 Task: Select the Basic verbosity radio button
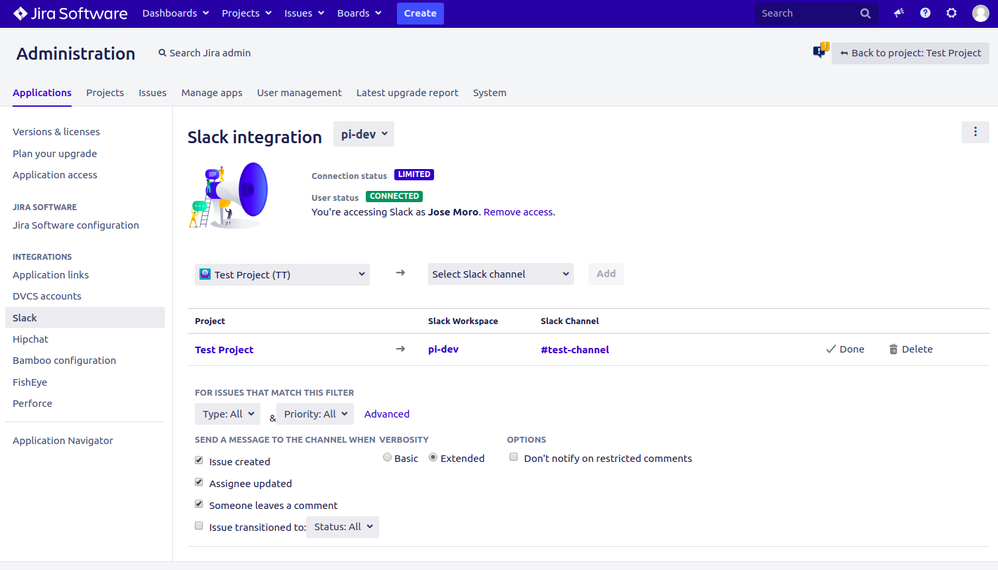pos(387,457)
